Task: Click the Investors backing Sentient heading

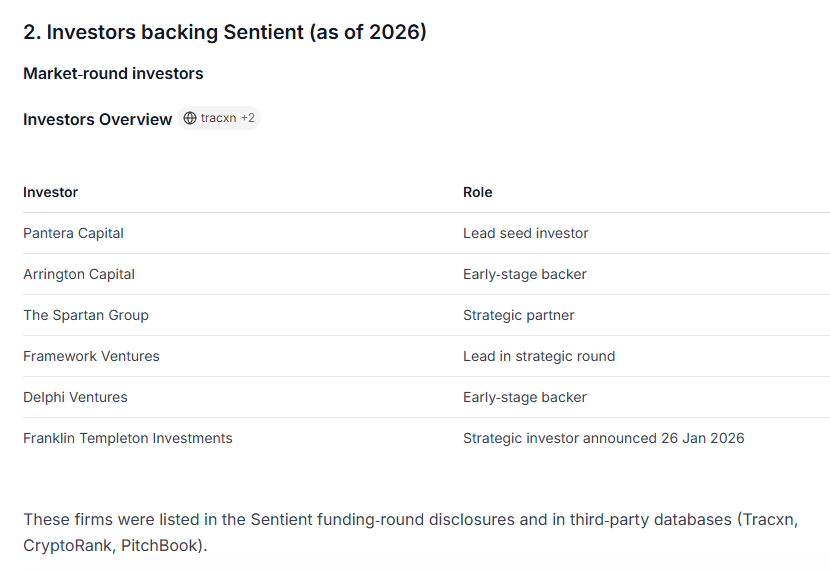Action: point(225,32)
